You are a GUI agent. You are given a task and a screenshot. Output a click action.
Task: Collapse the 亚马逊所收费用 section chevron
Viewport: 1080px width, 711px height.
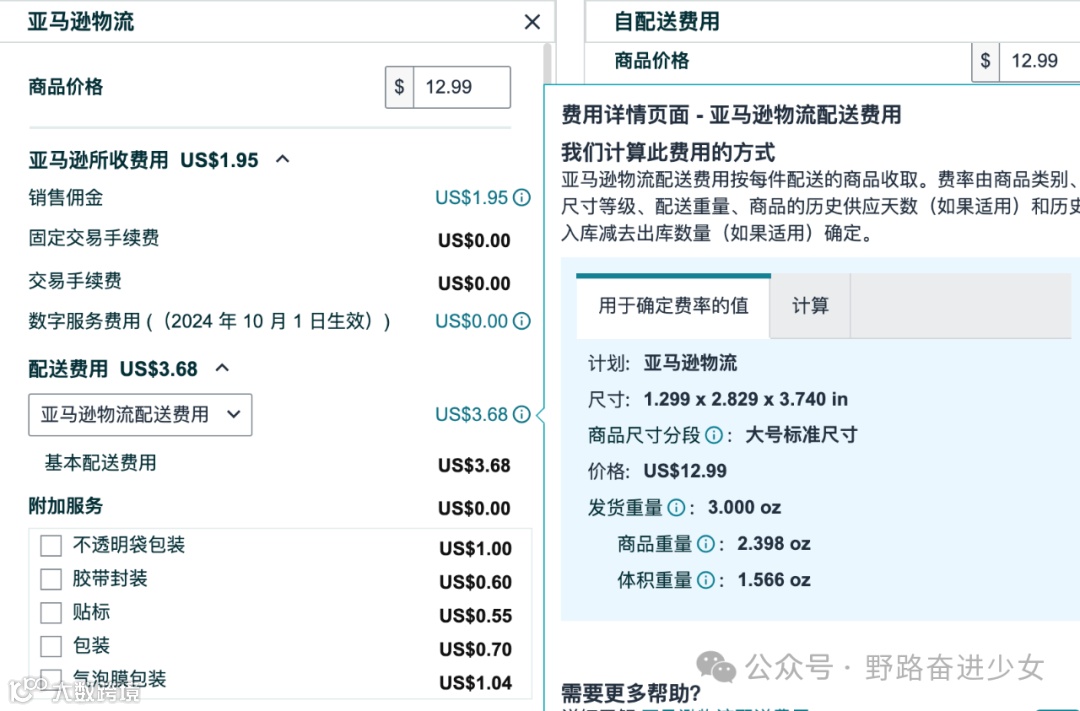(282, 159)
